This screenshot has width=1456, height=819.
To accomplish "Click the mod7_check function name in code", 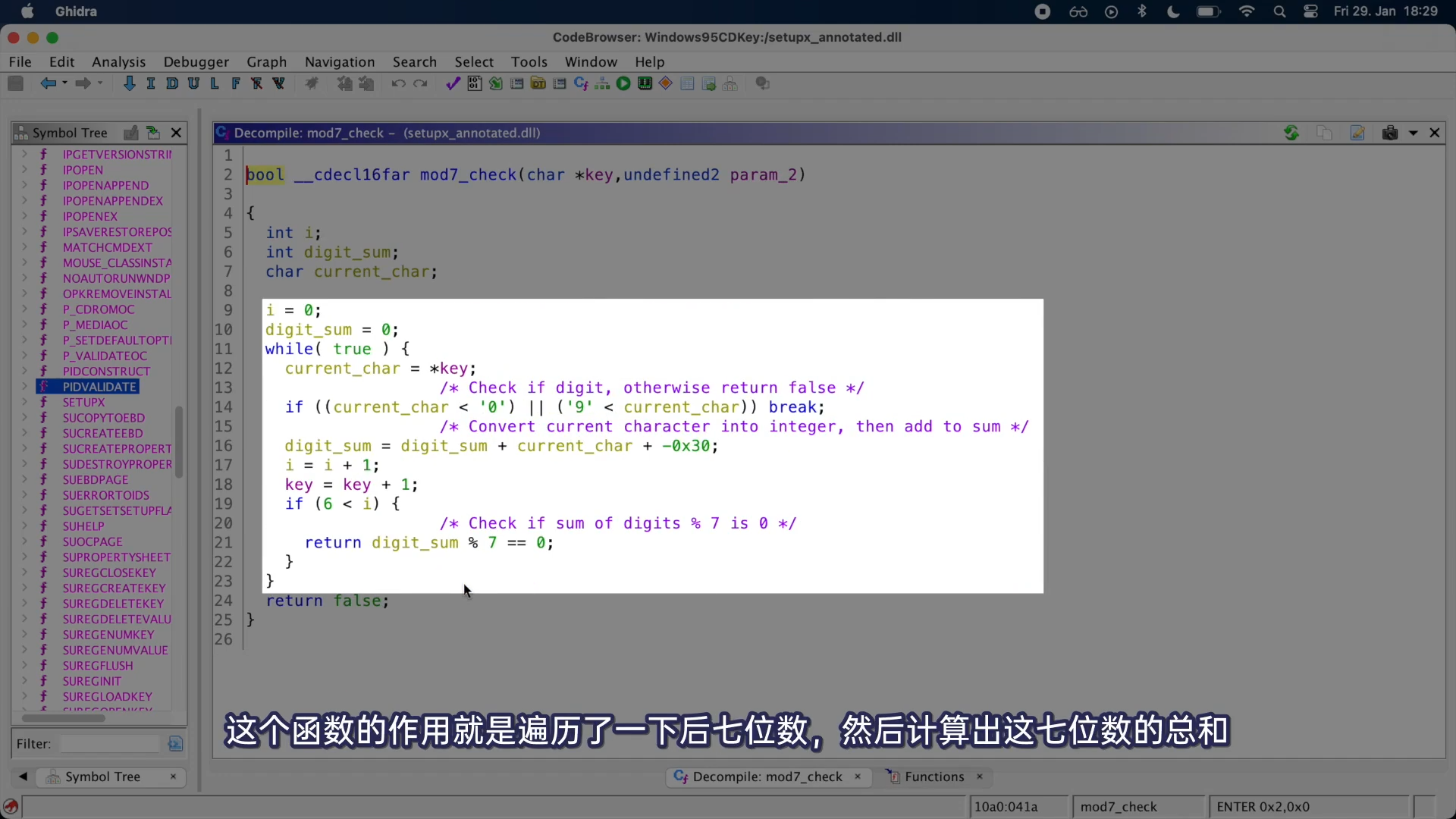I will tap(469, 175).
